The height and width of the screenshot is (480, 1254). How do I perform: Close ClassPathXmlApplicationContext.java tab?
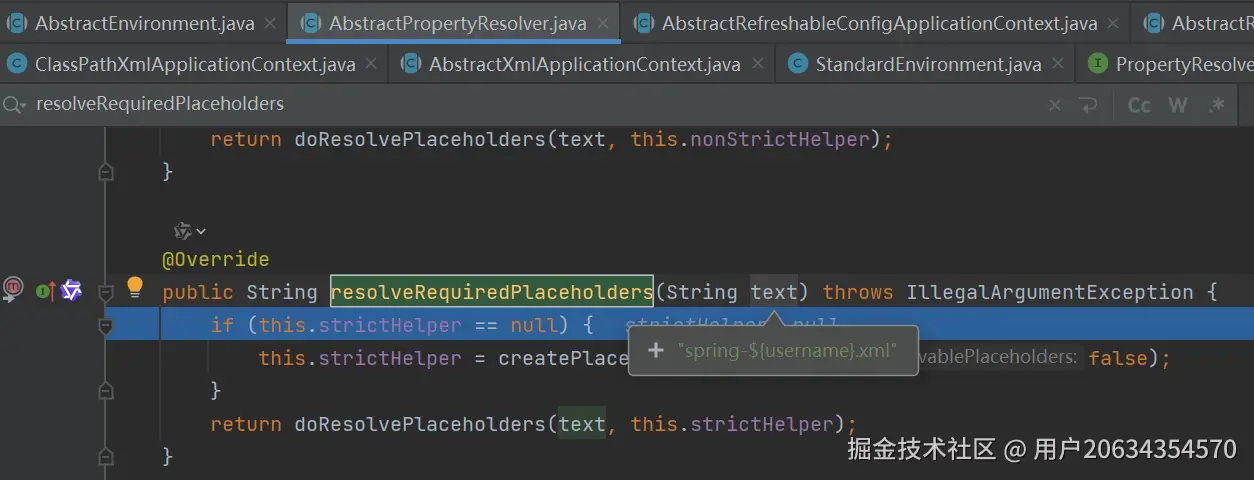[x=372, y=64]
